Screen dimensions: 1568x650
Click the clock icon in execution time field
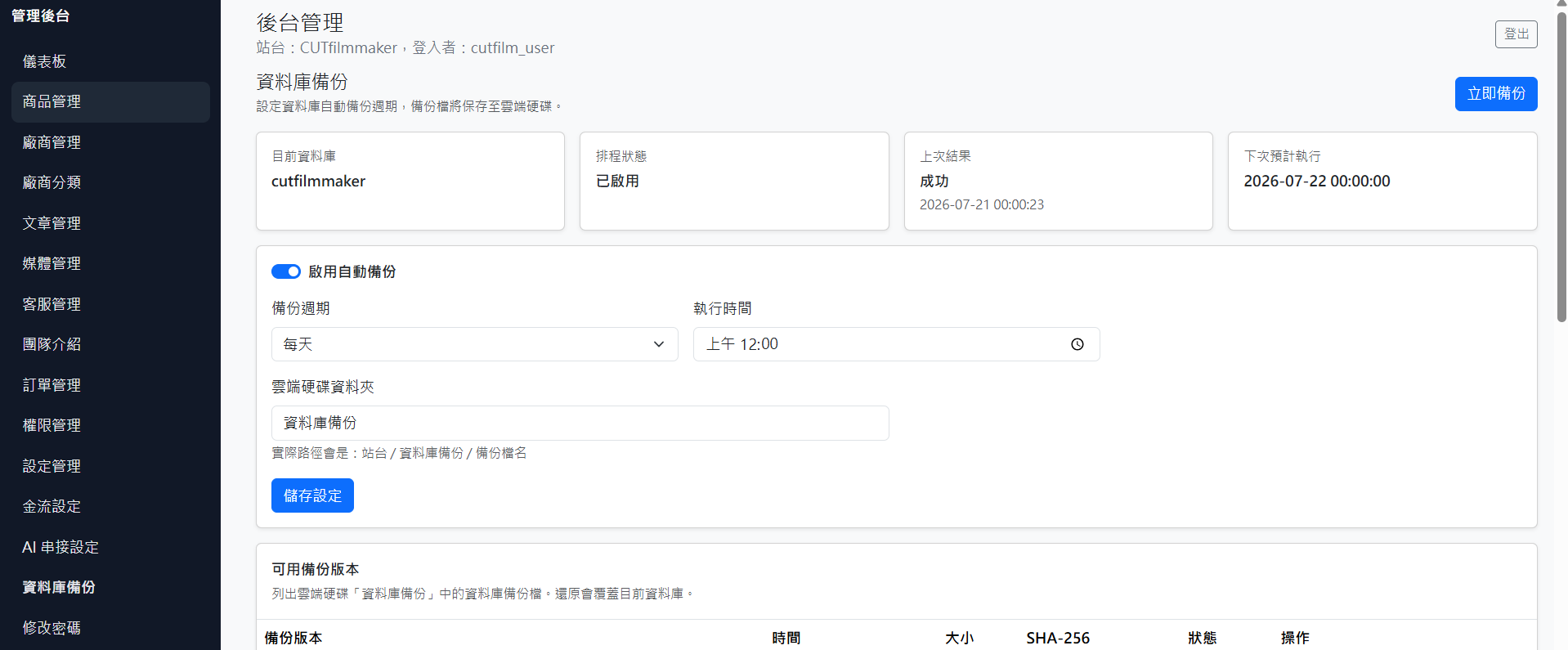click(x=1077, y=344)
